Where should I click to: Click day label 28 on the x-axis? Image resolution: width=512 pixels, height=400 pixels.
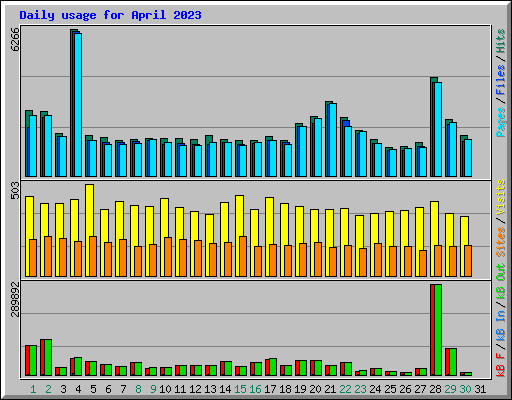click(x=435, y=389)
